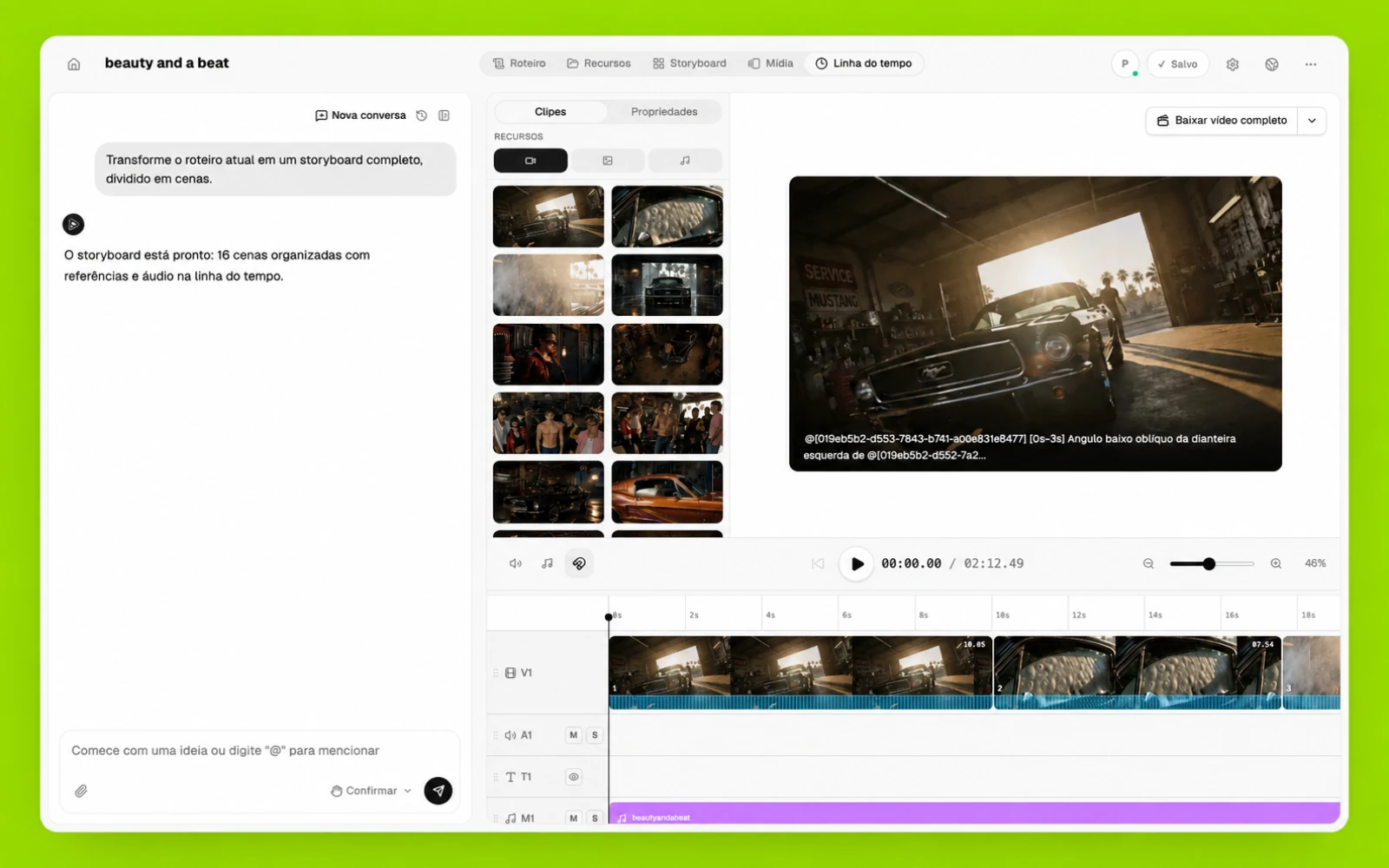Viewport: 1389px width, 868px height.
Task: Mute the M1 music track
Action: click(574, 818)
